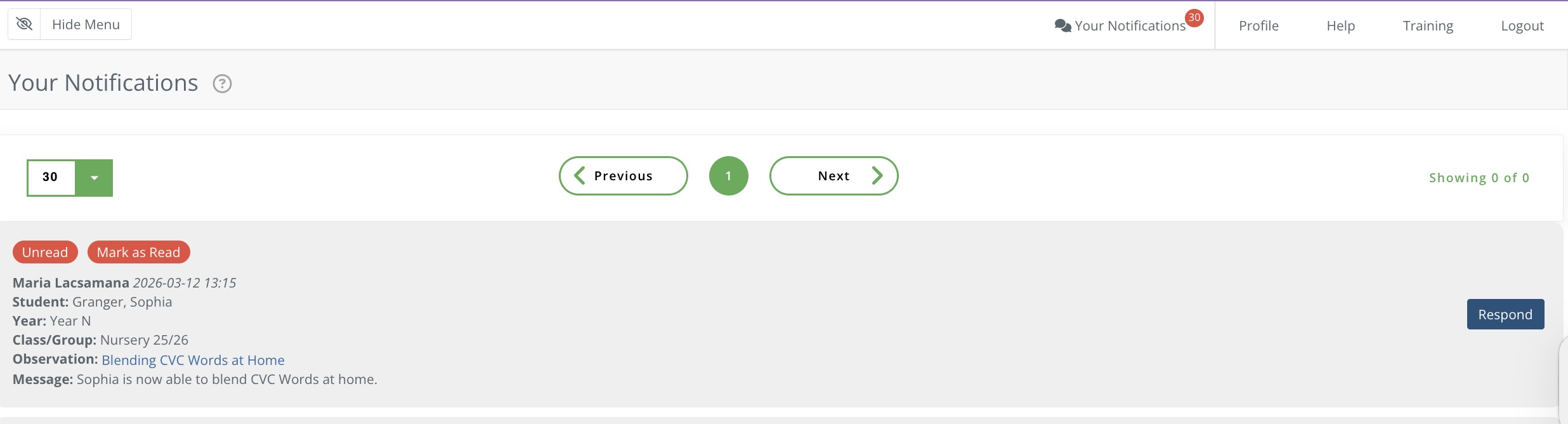Image resolution: width=1568 pixels, height=424 pixels.
Task: Click the 30 per-page value box
Action: [51, 177]
